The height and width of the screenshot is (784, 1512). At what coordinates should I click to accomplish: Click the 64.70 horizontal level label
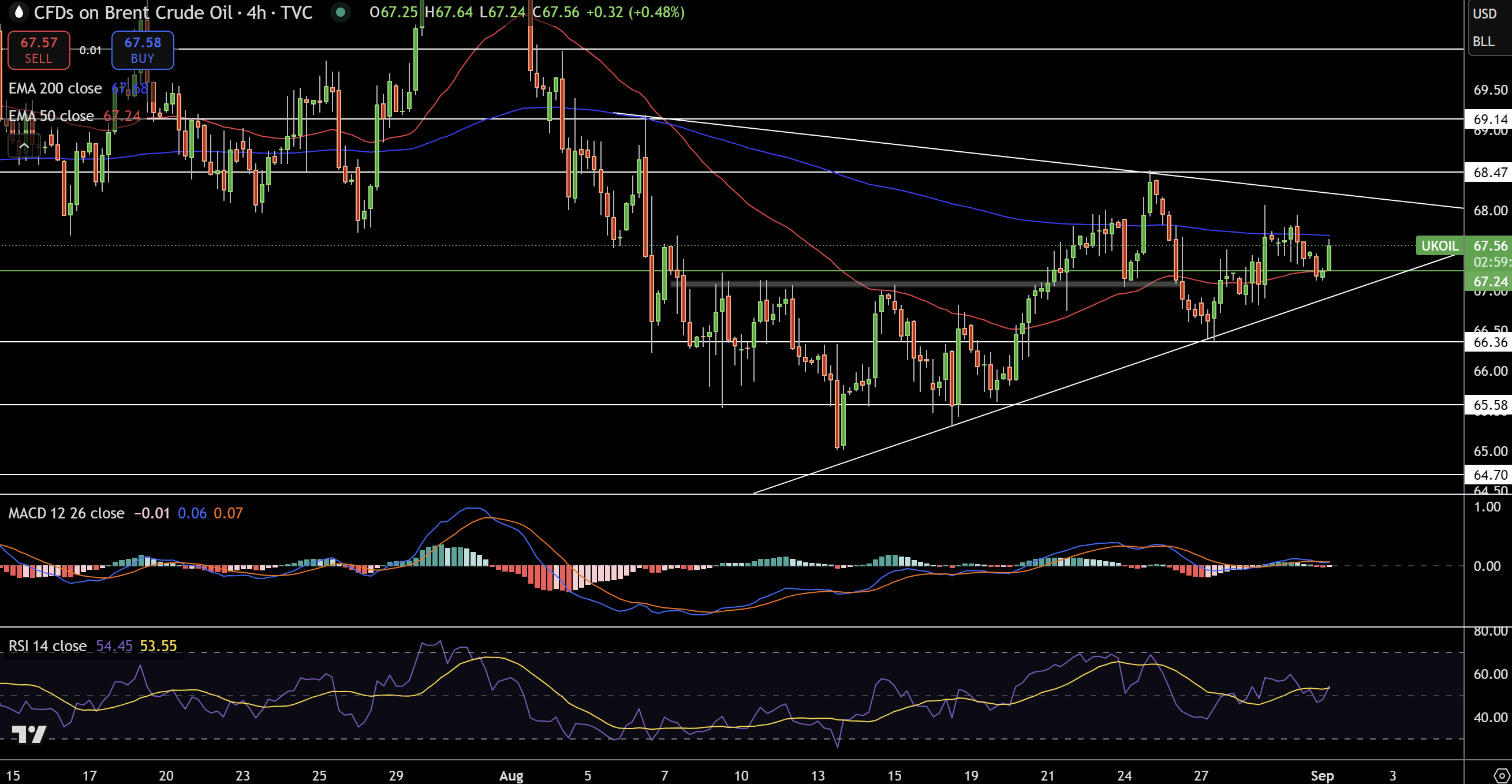click(x=1488, y=475)
